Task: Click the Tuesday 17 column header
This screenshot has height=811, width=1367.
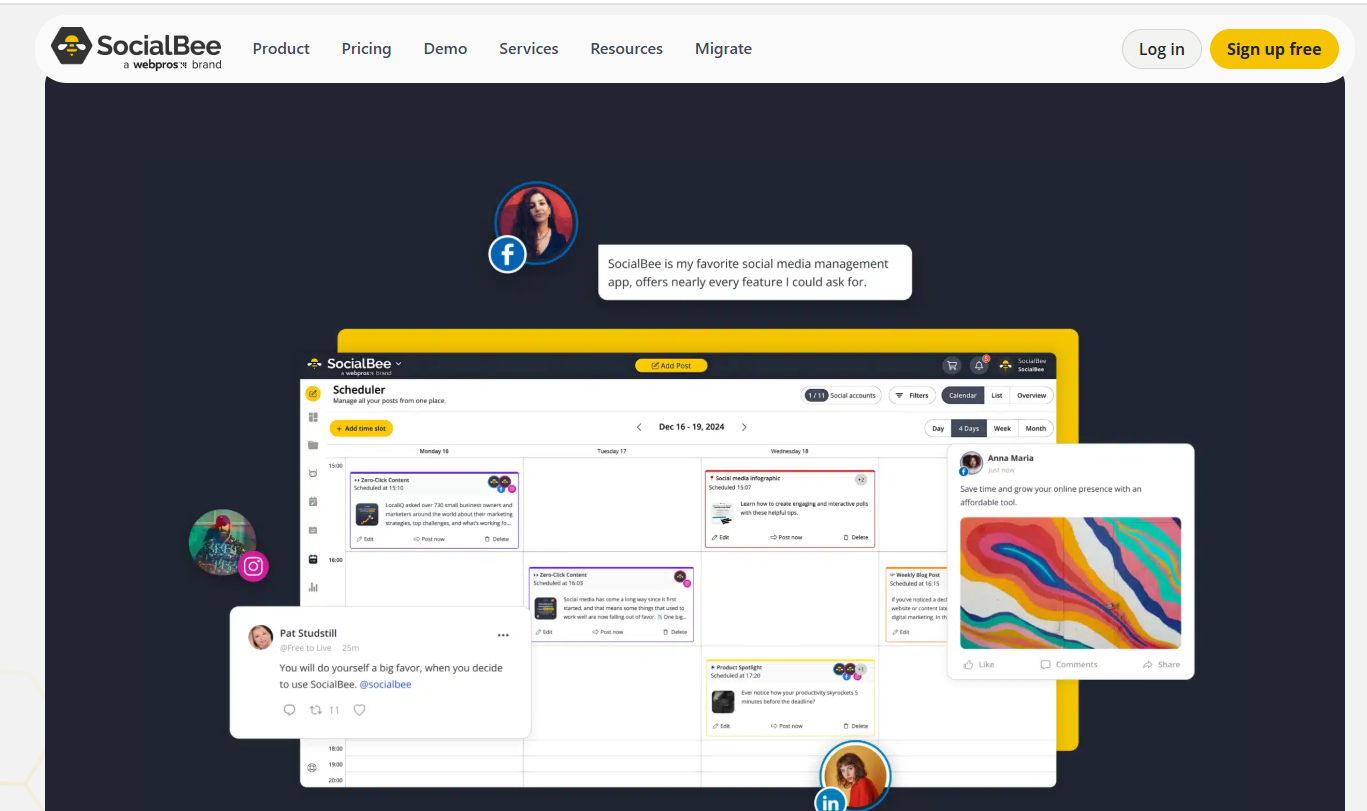Action: pos(612,451)
